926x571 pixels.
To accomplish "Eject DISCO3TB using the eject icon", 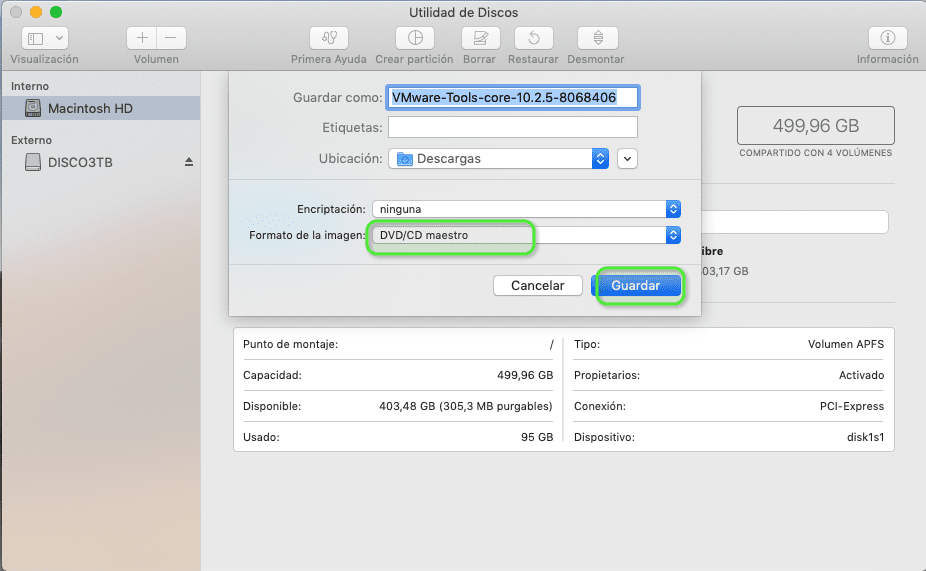I will (x=188, y=162).
